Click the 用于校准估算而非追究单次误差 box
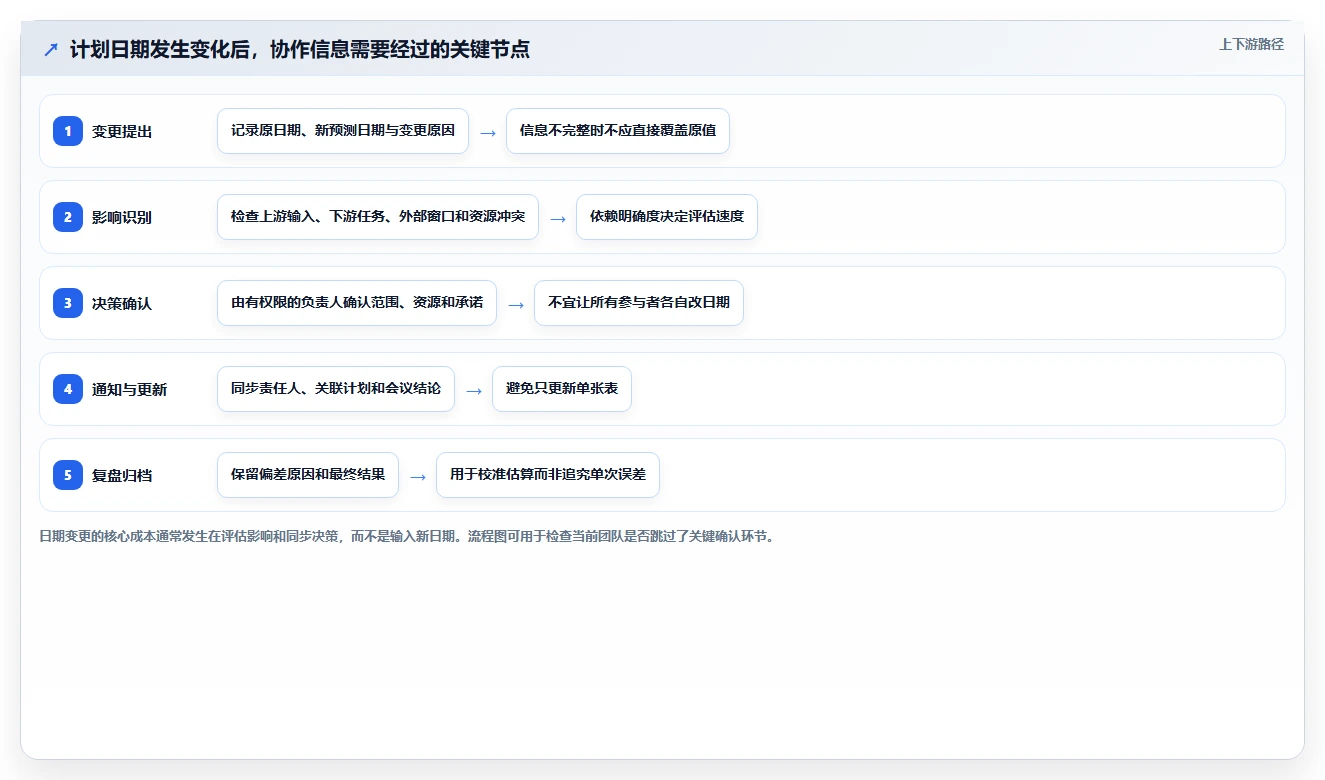Viewport: 1325px width, 780px height. tap(548, 475)
